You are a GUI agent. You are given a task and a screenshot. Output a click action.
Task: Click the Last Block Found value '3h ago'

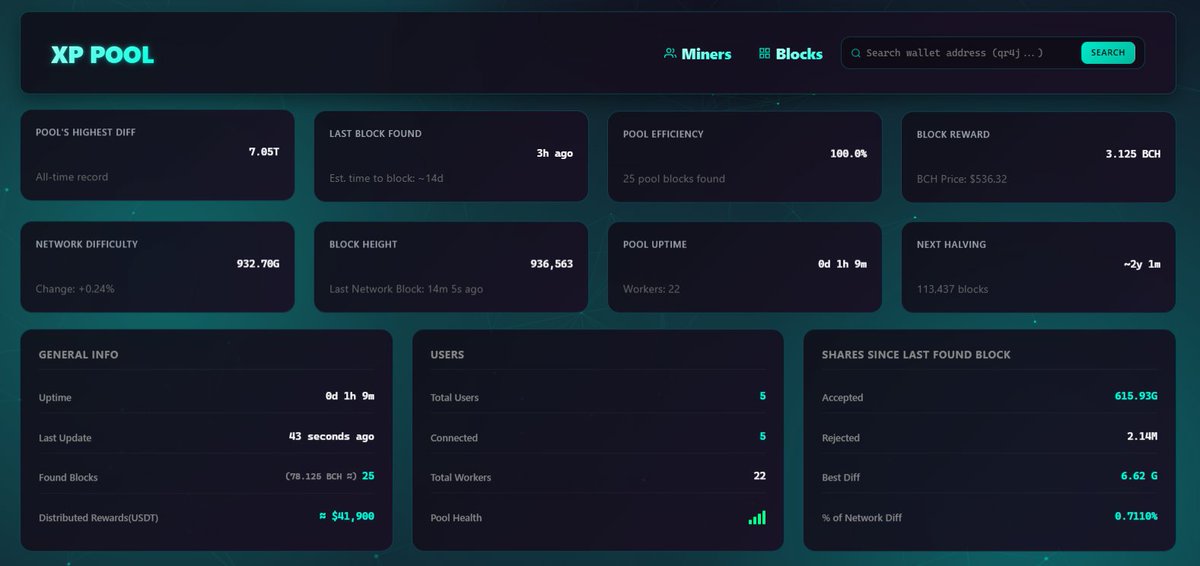coord(555,153)
